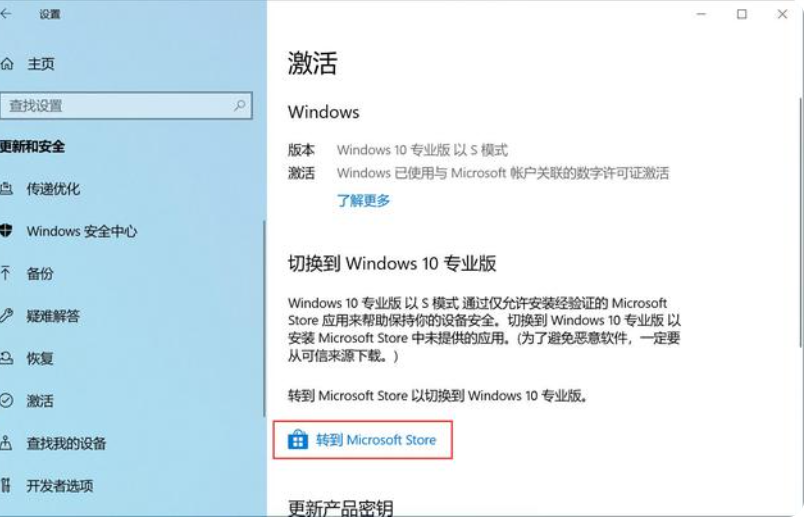Click the 备份 backup arrow icon
Screen dimensions: 804x518
(x=6, y=273)
